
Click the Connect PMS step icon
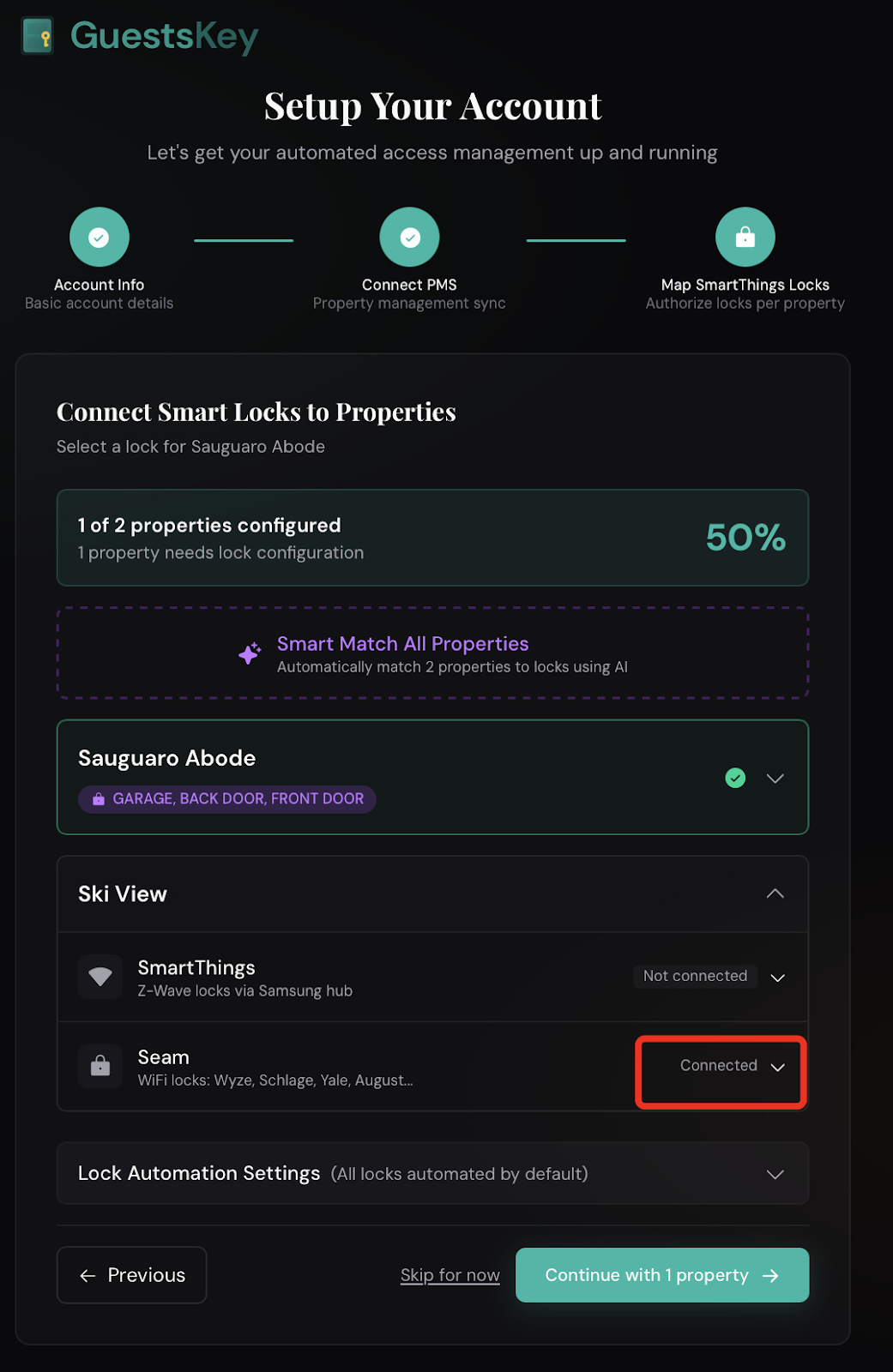(409, 236)
